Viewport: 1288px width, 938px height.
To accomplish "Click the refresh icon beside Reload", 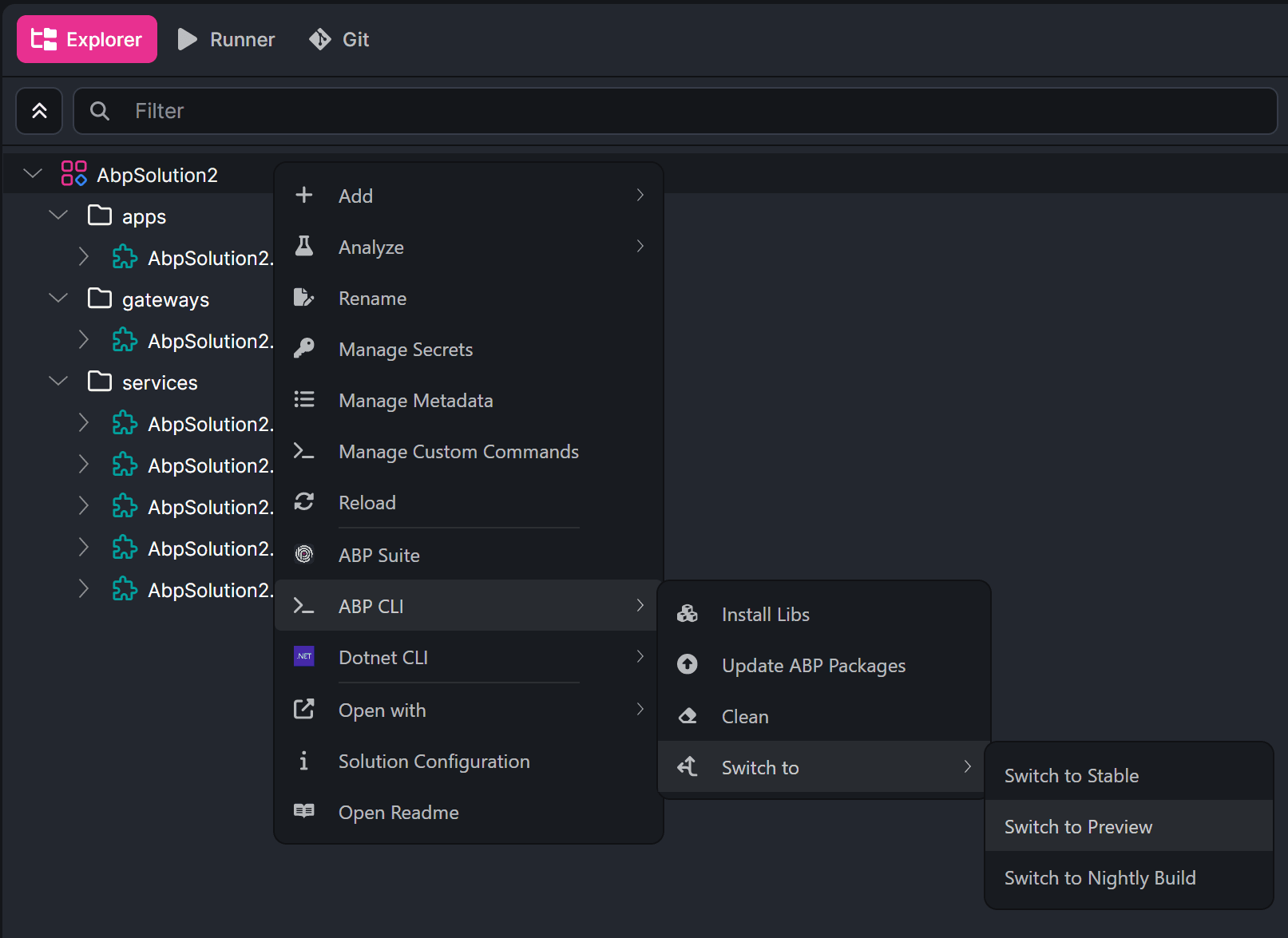I will 304,501.
